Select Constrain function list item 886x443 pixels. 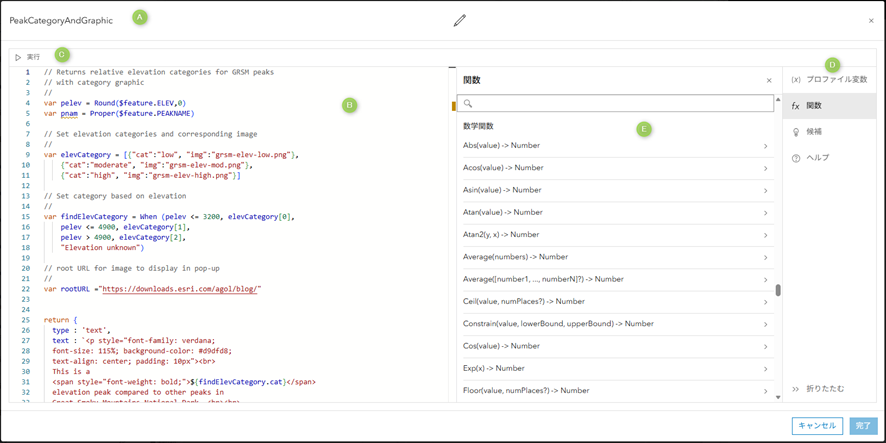point(610,324)
